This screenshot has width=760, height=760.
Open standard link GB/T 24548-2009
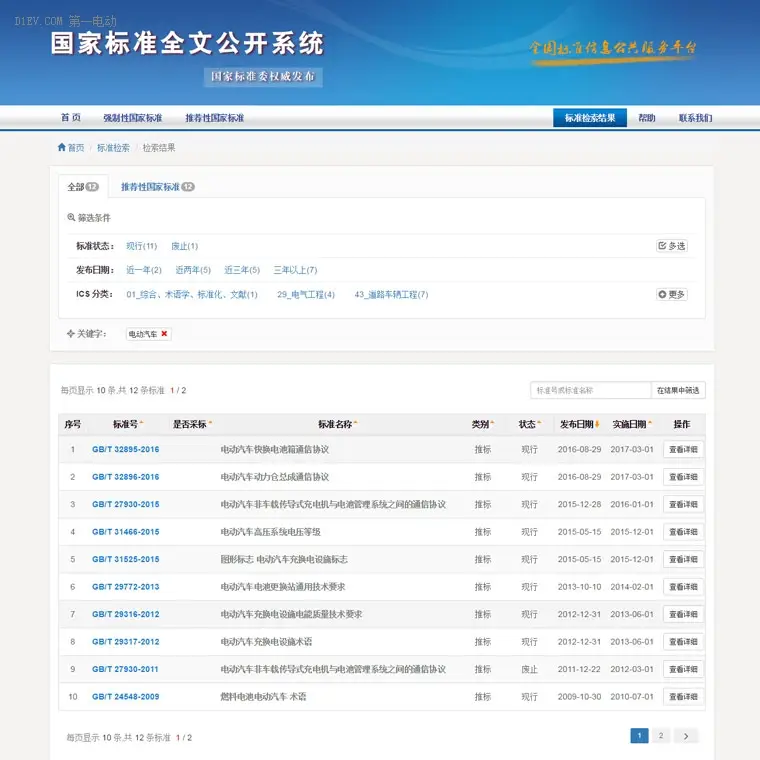point(126,697)
